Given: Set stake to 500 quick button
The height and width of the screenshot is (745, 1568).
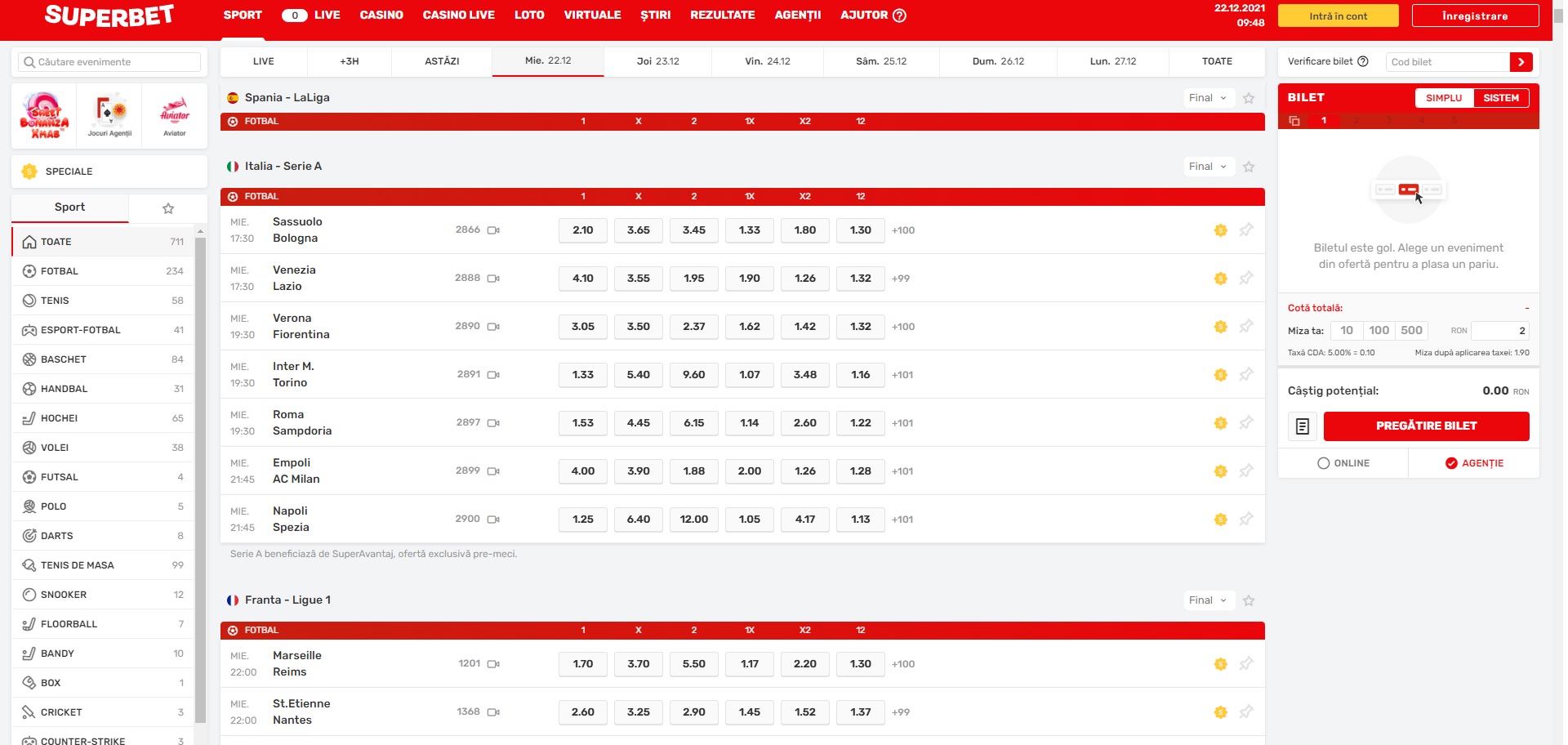Looking at the screenshot, I should pos(1411,331).
